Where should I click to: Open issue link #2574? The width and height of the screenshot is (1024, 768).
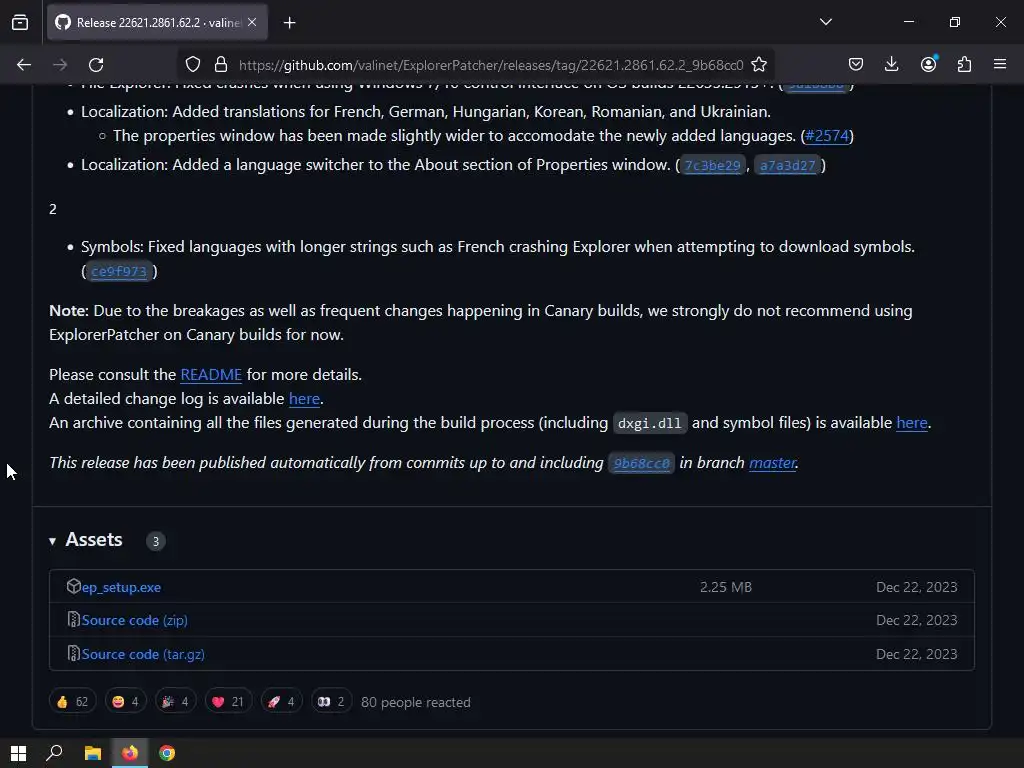tap(827, 136)
